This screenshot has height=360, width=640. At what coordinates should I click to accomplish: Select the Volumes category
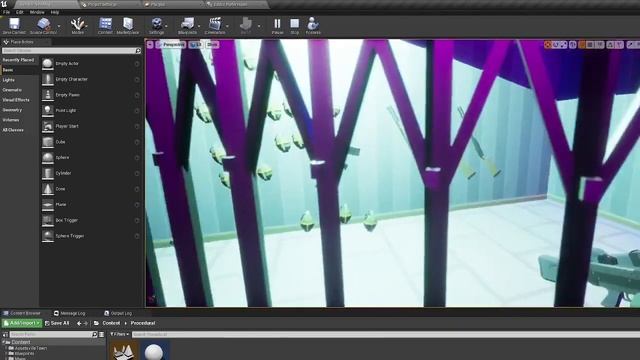(x=11, y=120)
